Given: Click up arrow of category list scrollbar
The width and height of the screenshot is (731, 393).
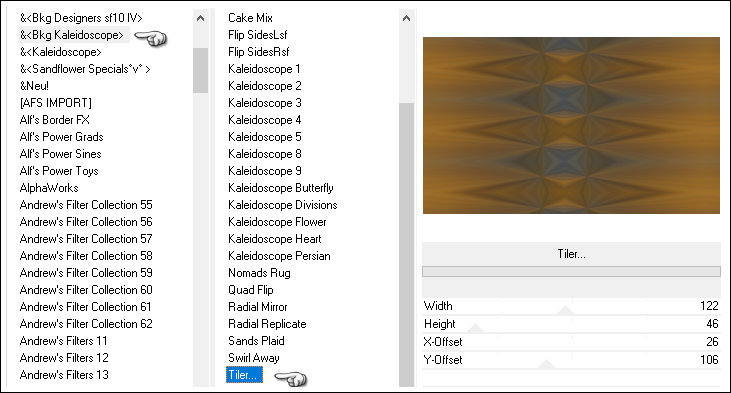Looking at the screenshot, I should pyautogui.click(x=200, y=19).
